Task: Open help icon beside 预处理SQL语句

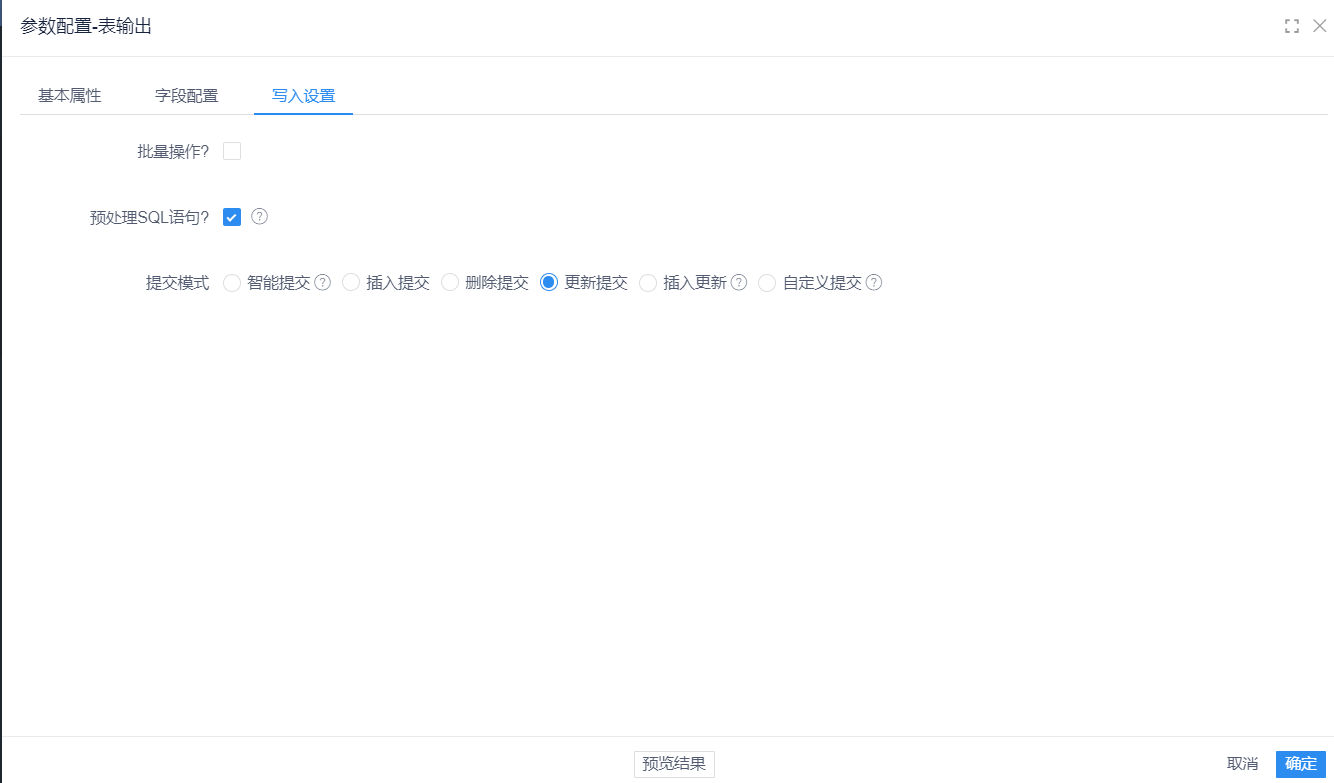Action: [x=259, y=217]
